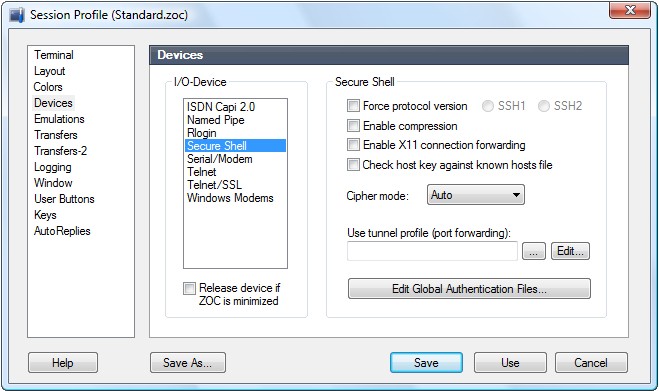The height and width of the screenshot is (391, 659).
Task: Close the Session Profile dialog
Action: pyautogui.click(x=630, y=10)
